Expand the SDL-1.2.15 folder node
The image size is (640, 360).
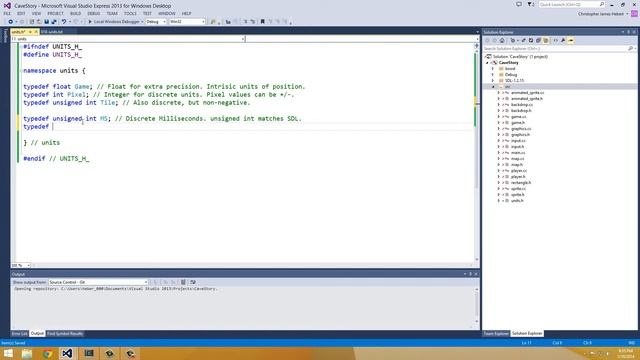click(493, 80)
